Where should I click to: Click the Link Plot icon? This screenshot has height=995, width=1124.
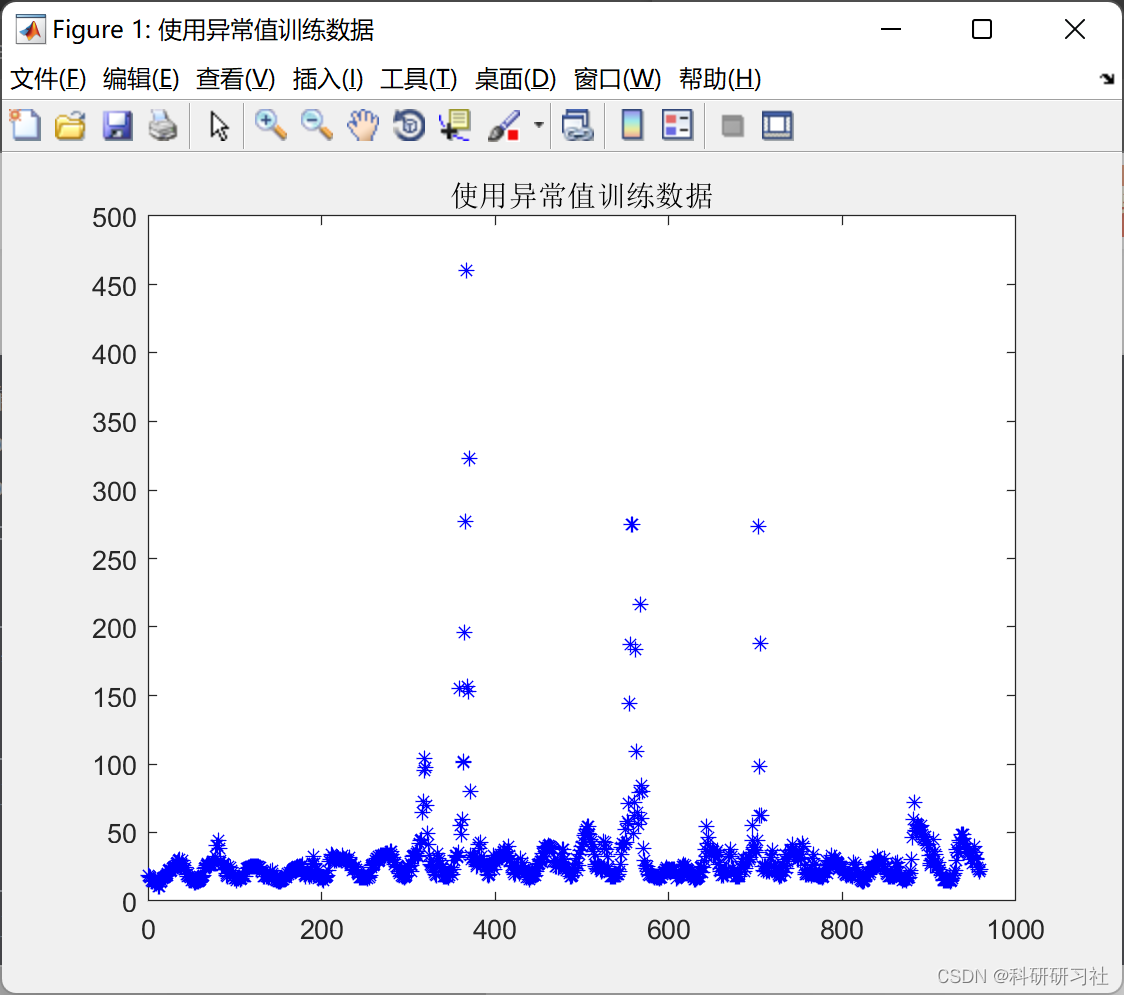pos(578,125)
